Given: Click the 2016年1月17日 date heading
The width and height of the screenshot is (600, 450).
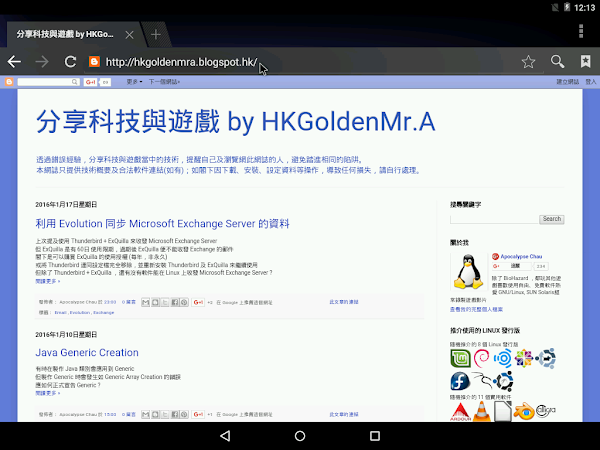Looking at the screenshot, I should (66, 205).
